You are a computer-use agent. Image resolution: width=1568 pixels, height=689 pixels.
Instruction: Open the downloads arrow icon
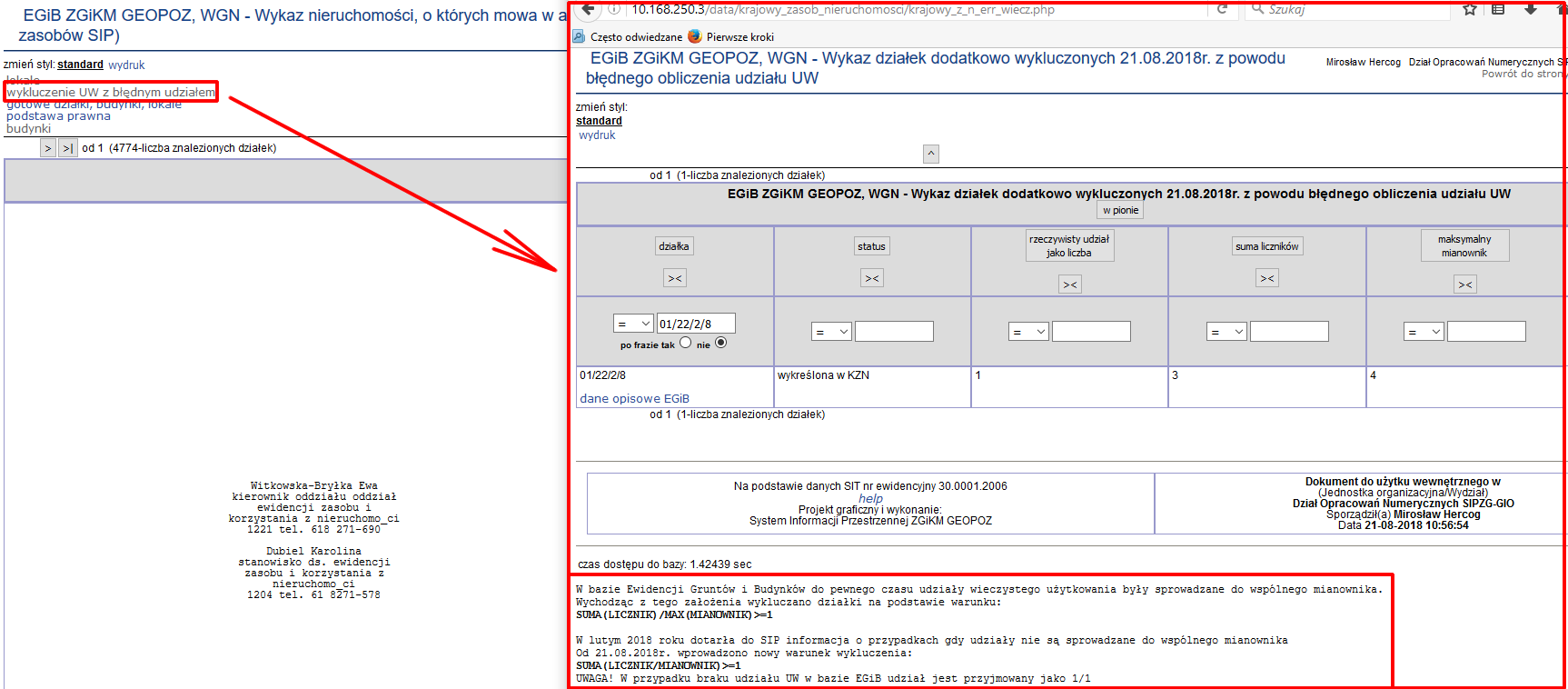pyautogui.click(x=1531, y=9)
